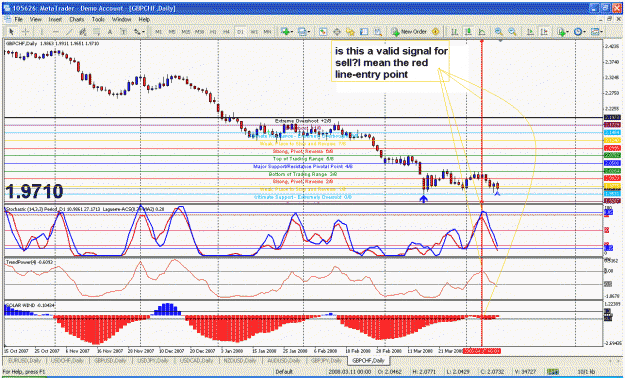The width and height of the screenshot is (625, 378).
Task: Click the connection bars status indicator
Action: point(553,372)
